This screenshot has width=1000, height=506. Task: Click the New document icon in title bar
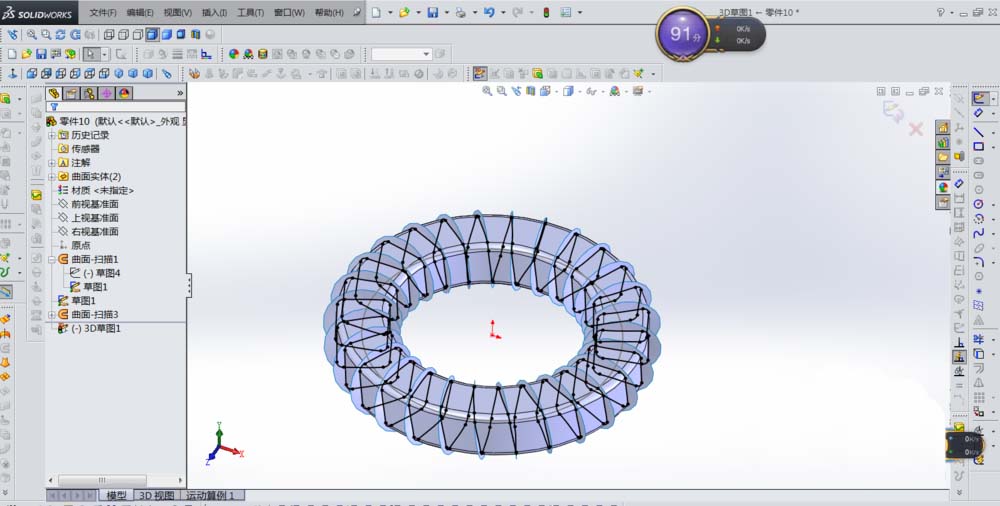pos(376,12)
